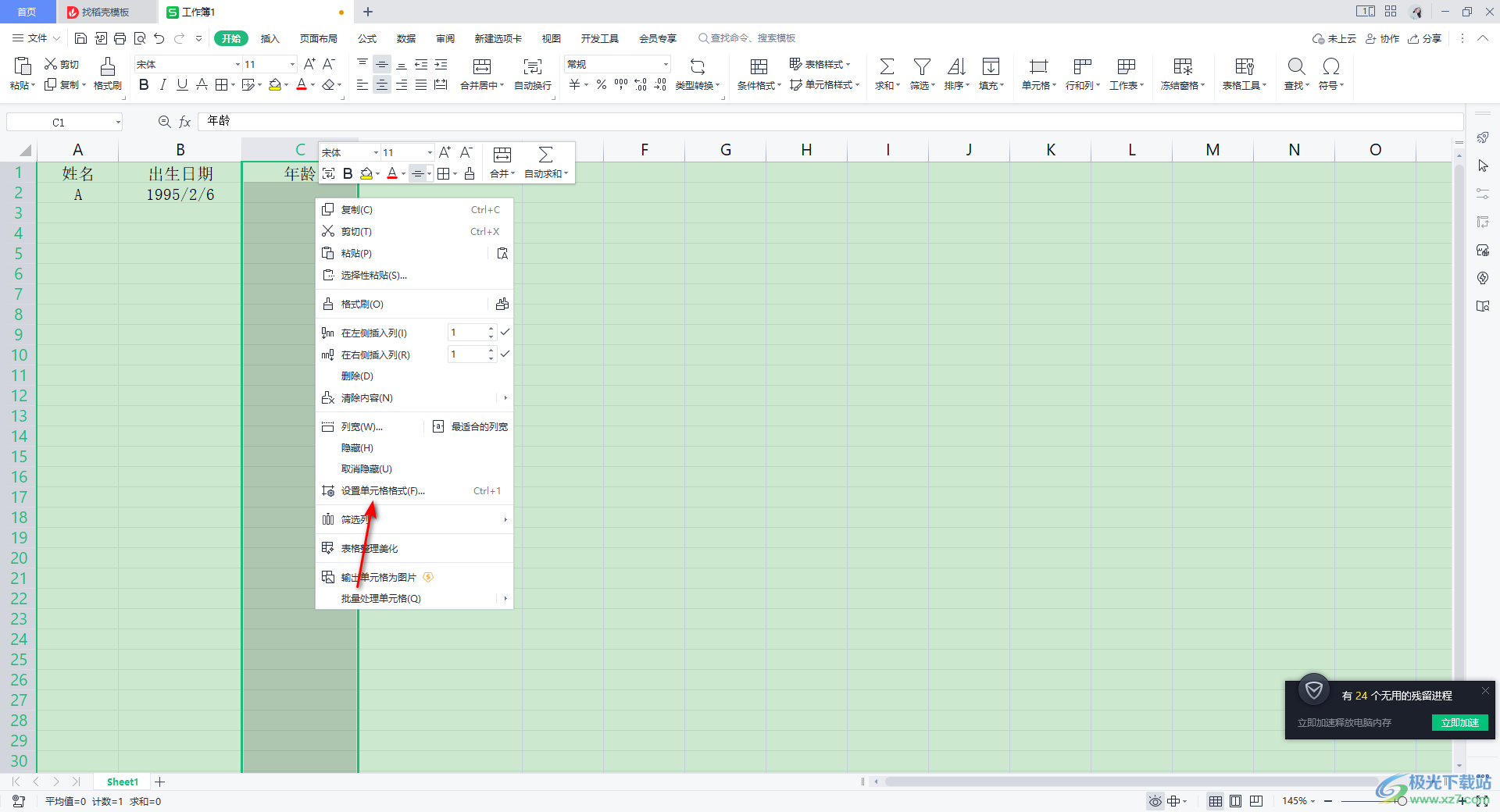Click the font color A in ribbon
Screen dimensions: 1500x812
tap(302, 84)
